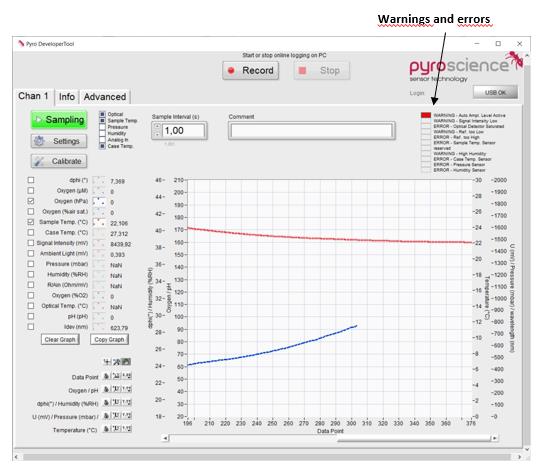Click the Oxygen / pH axis lock icon

click(x=107, y=389)
